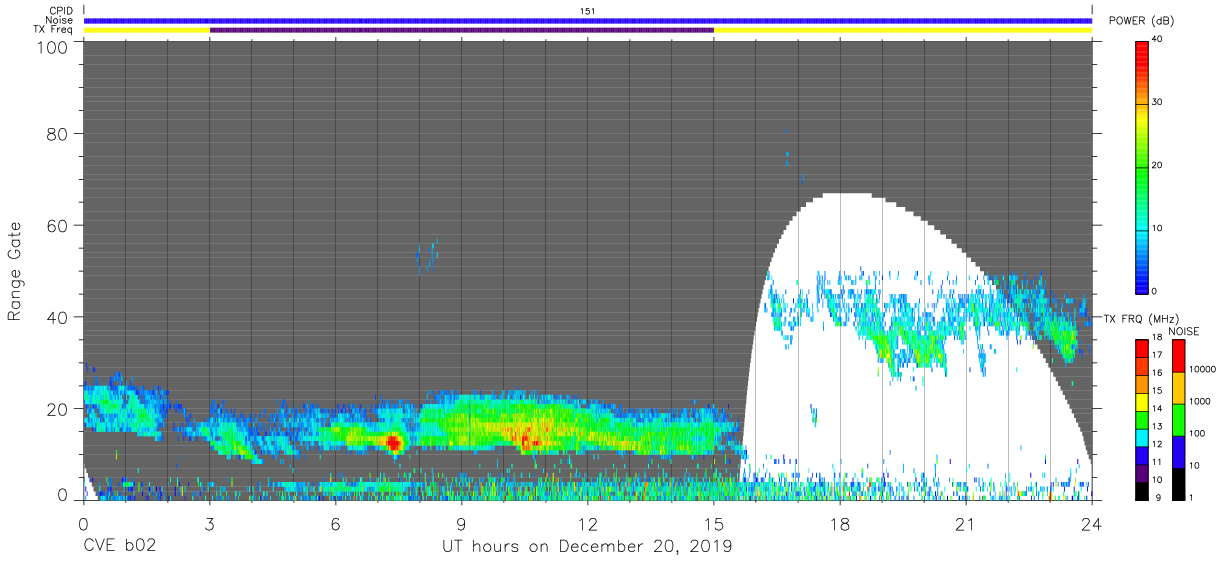Screen dimensions: 1228x567
Task: Click the 18 hour tick on UT axis
Action: point(839,523)
